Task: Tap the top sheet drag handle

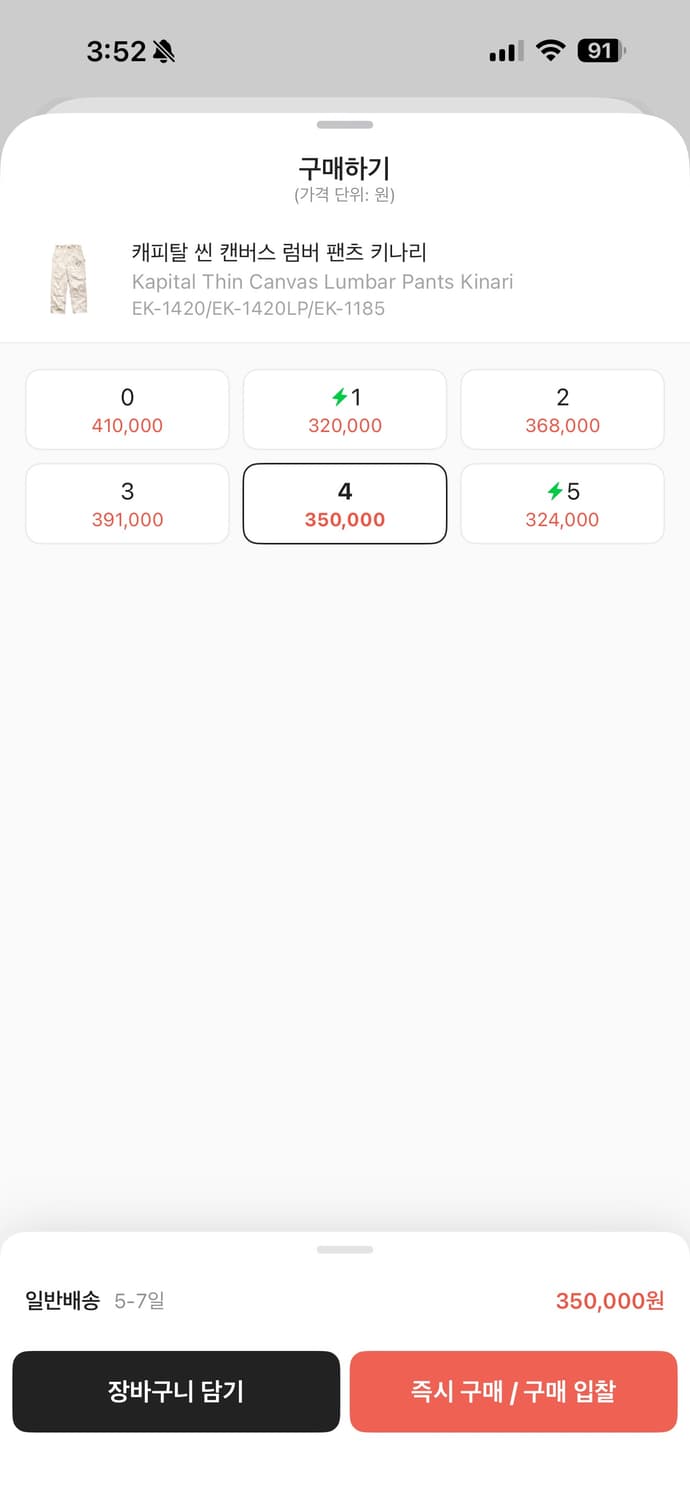Action: coord(345,125)
